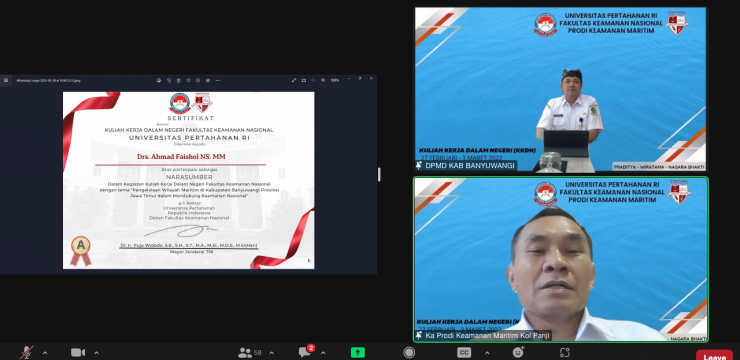The width and height of the screenshot is (740, 360).
Task: Toggle closed captions CC button
Action: point(464,352)
